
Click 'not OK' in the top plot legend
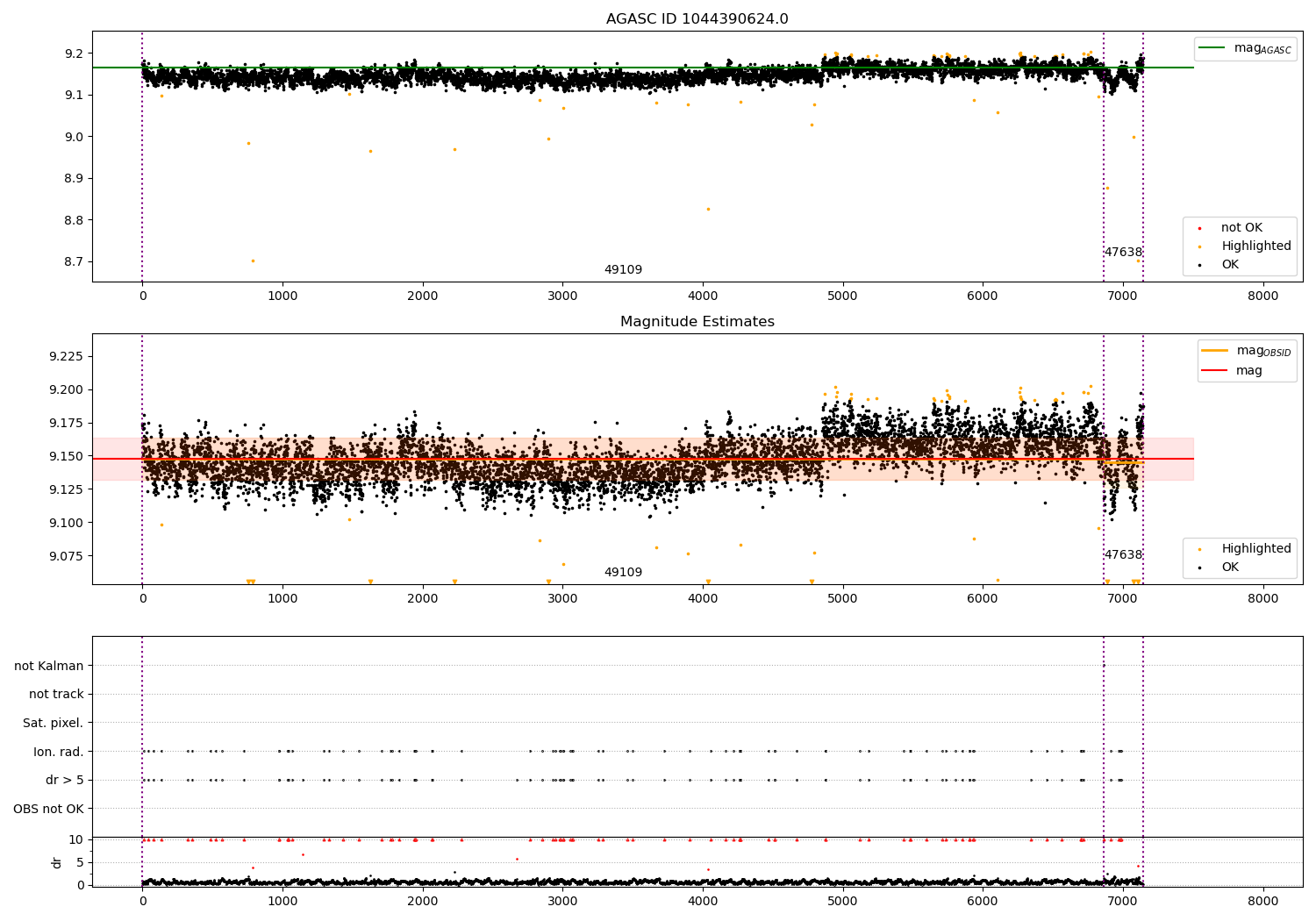point(1241,228)
